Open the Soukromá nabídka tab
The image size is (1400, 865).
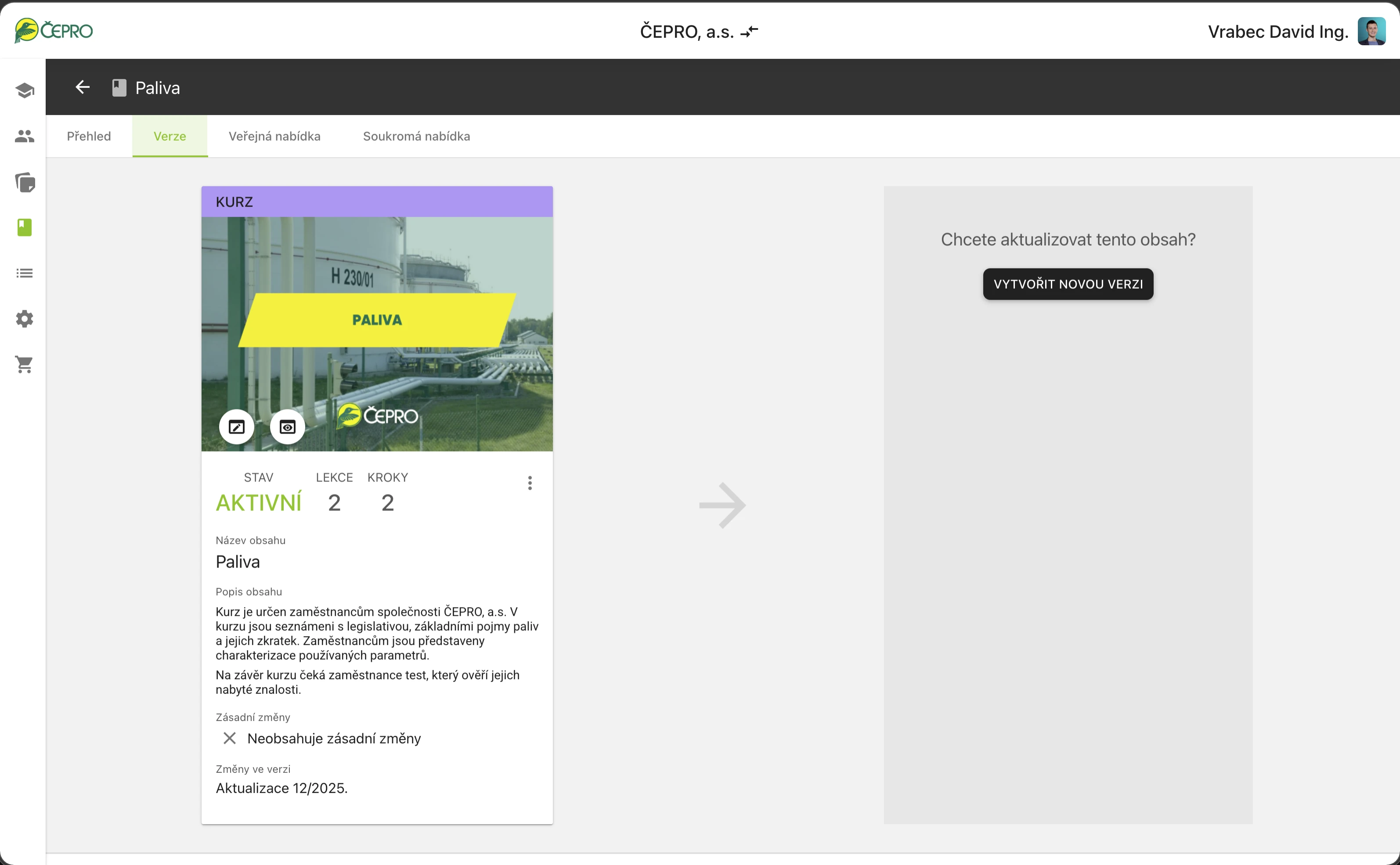(x=416, y=136)
